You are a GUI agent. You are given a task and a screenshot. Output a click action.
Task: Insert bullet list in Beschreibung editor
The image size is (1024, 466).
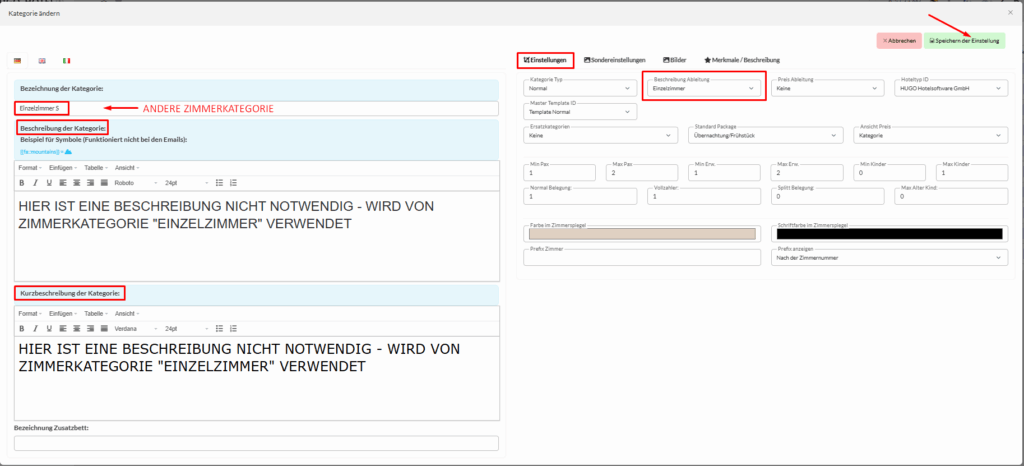point(219,183)
